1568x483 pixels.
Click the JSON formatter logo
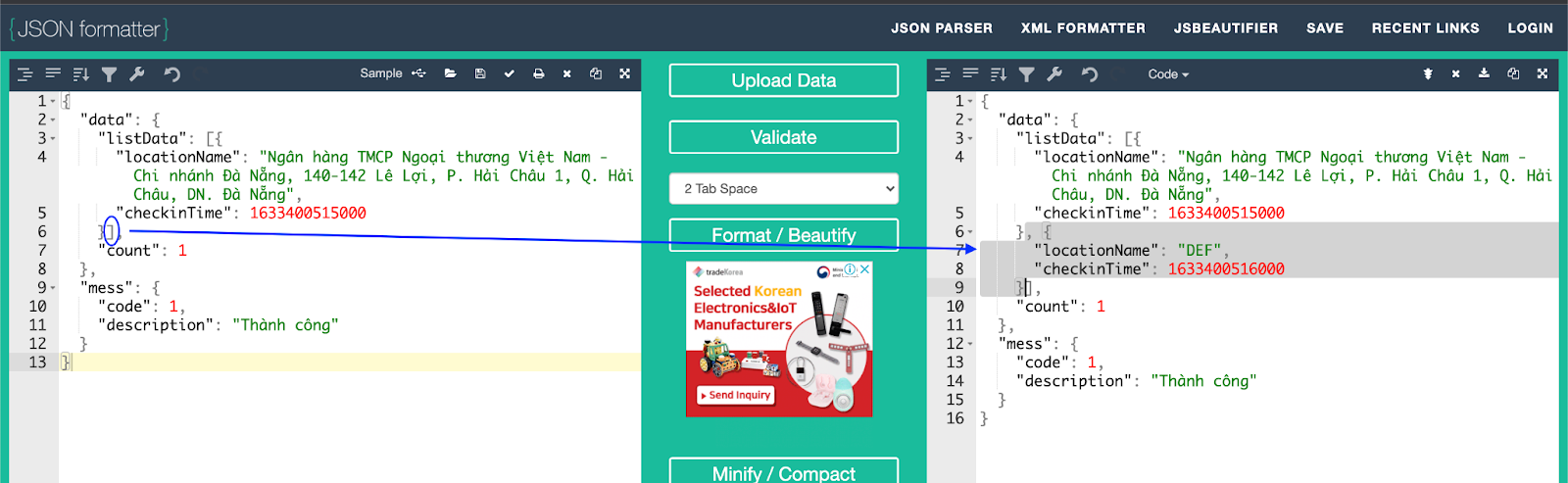(89, 28)
